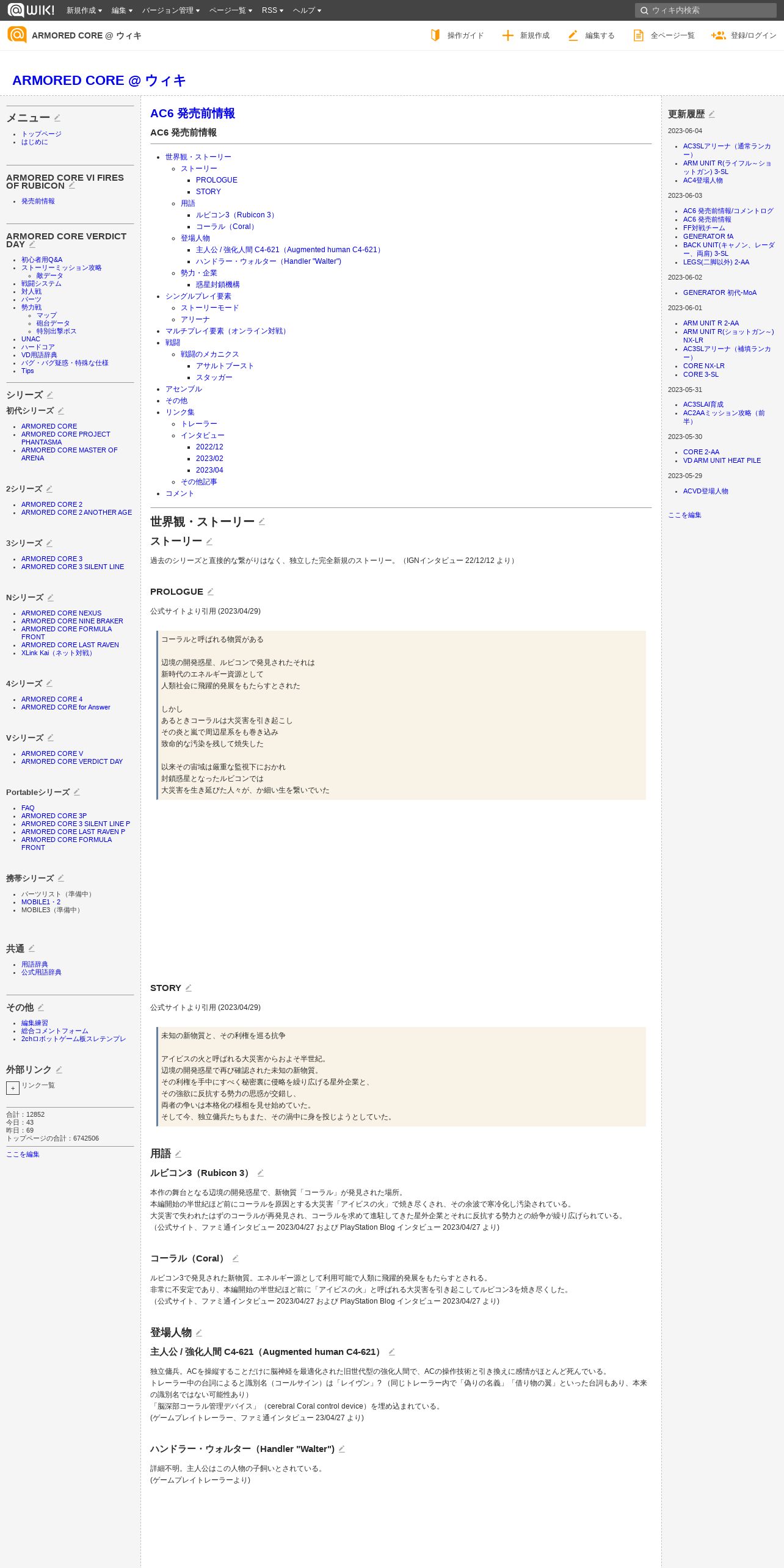Viewport: 784px width, 1568px height.
Task: Click the edit pencil next to OF RUBICON heading
Action: [x=71, y=185]
